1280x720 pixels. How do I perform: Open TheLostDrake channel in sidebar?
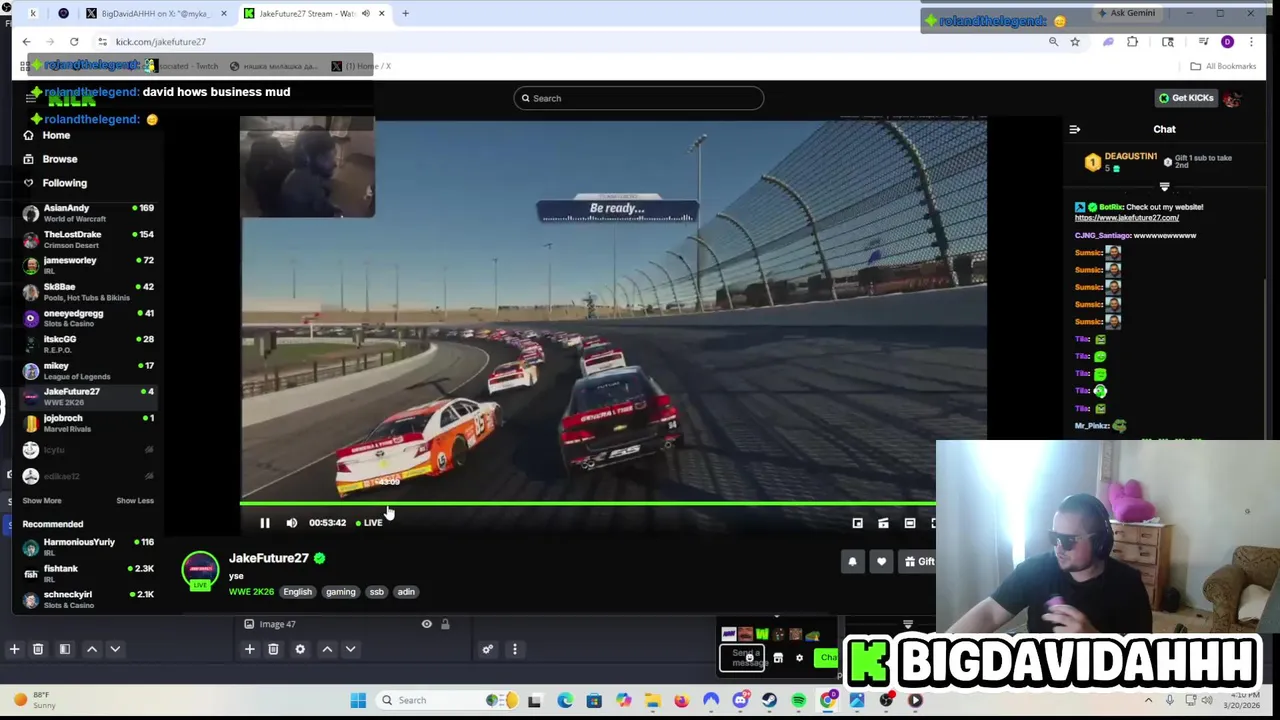[x=88, y=239]
